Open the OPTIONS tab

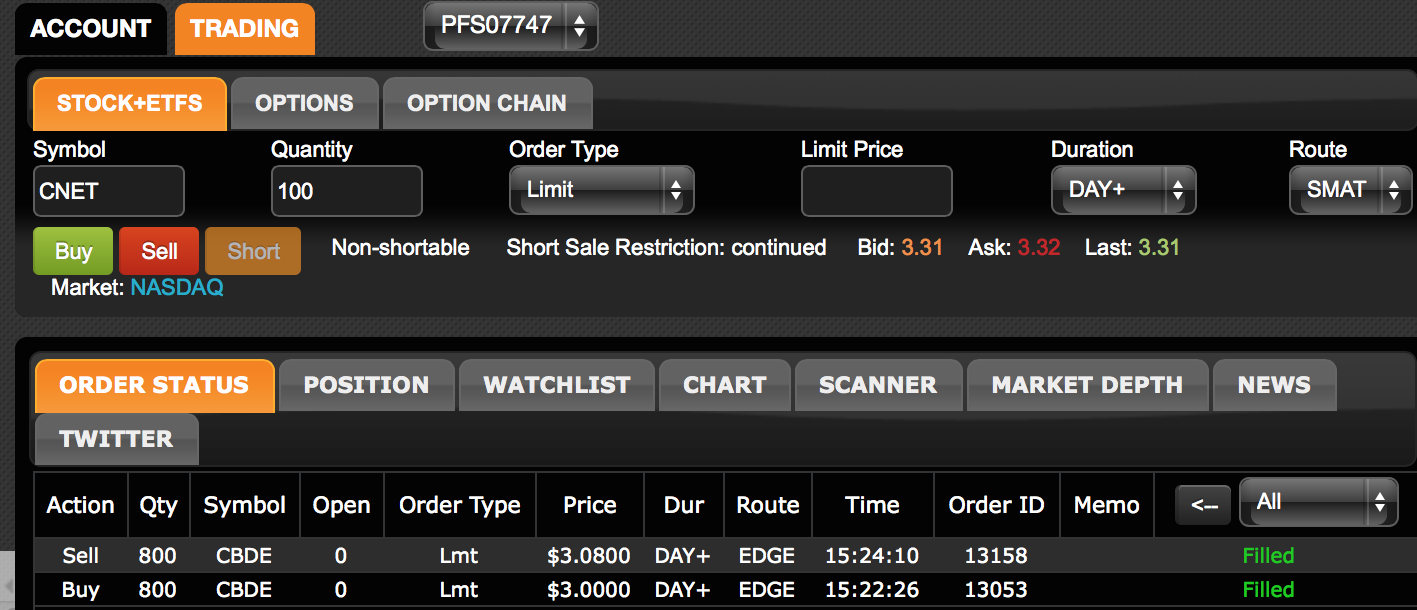(304, 103)
